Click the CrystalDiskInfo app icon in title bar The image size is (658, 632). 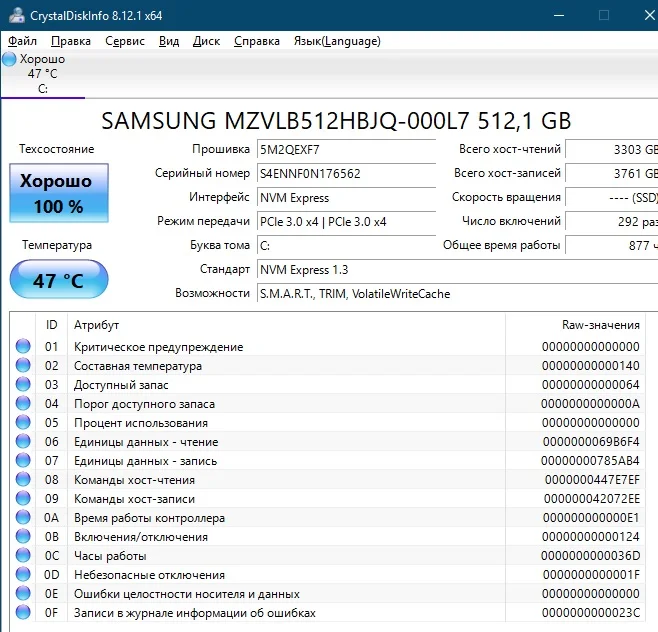[x=17, y=15]
